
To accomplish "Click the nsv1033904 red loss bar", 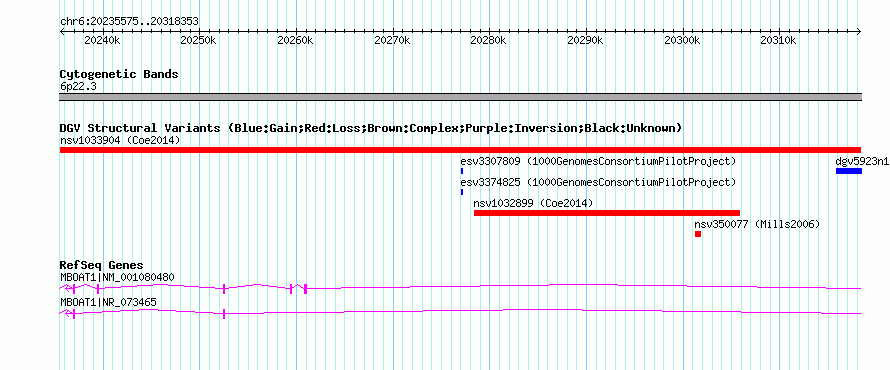I will pyautogui.click(x=460, y=150).
